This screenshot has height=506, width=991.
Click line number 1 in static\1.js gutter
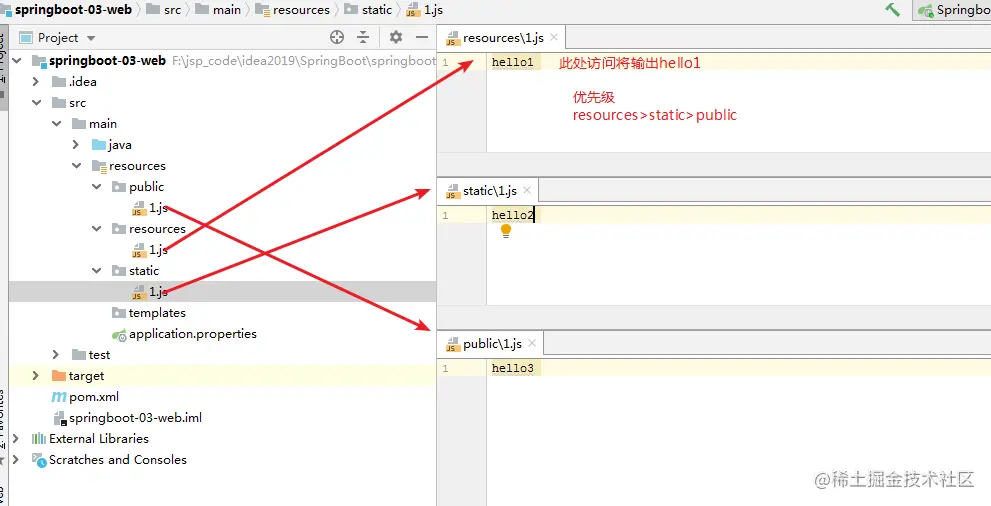pos(445,215)
